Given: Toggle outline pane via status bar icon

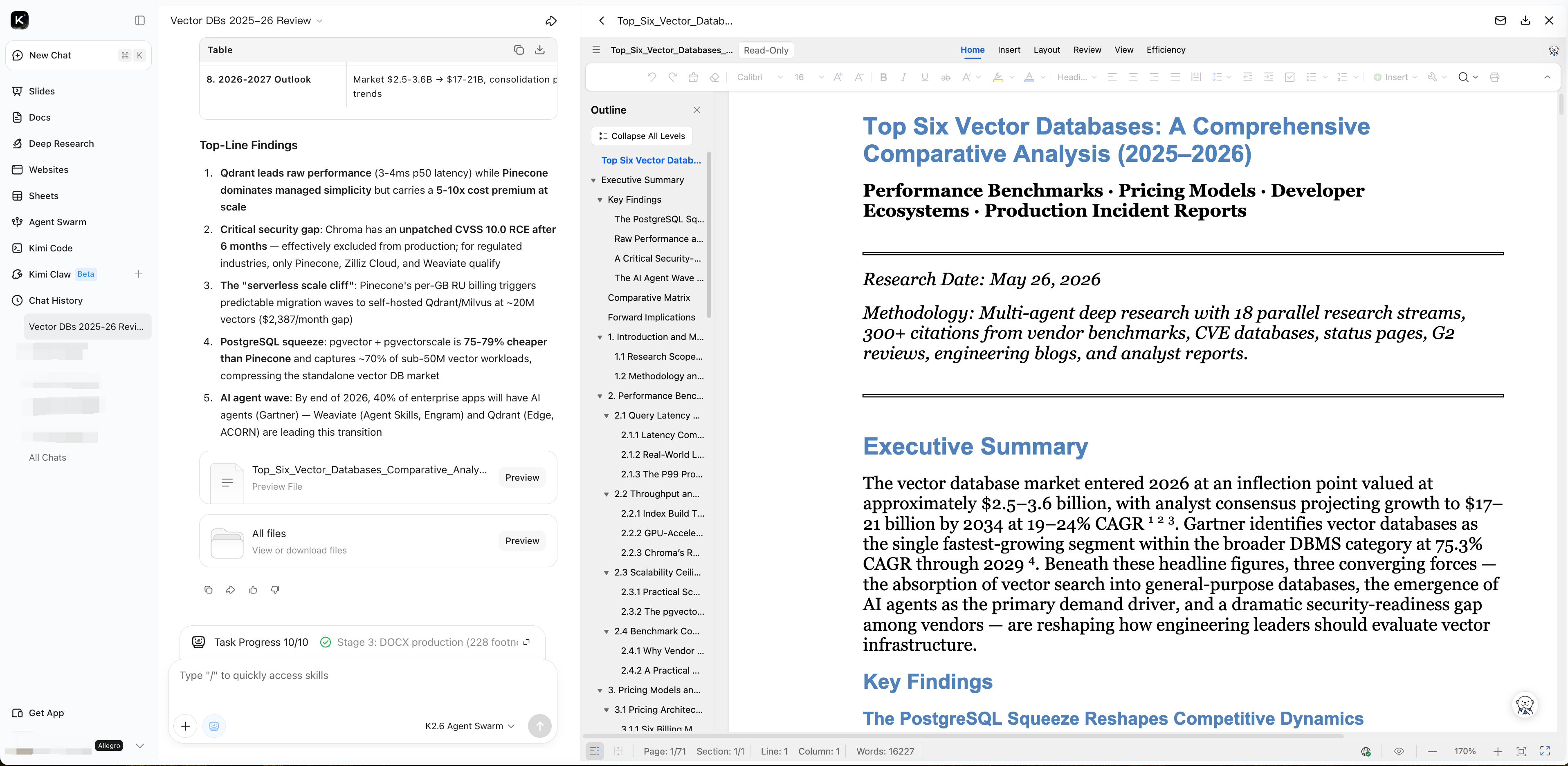Looking at the screenshot, I should [x=595, y=751].
